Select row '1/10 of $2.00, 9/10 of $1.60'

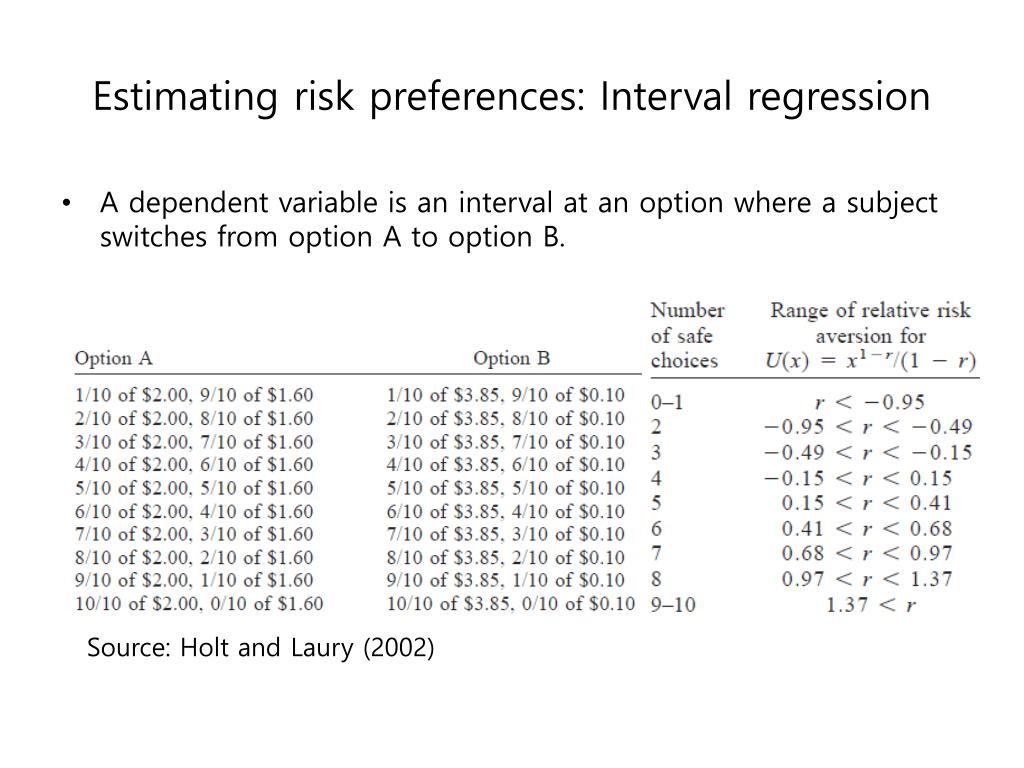[194, 395]
